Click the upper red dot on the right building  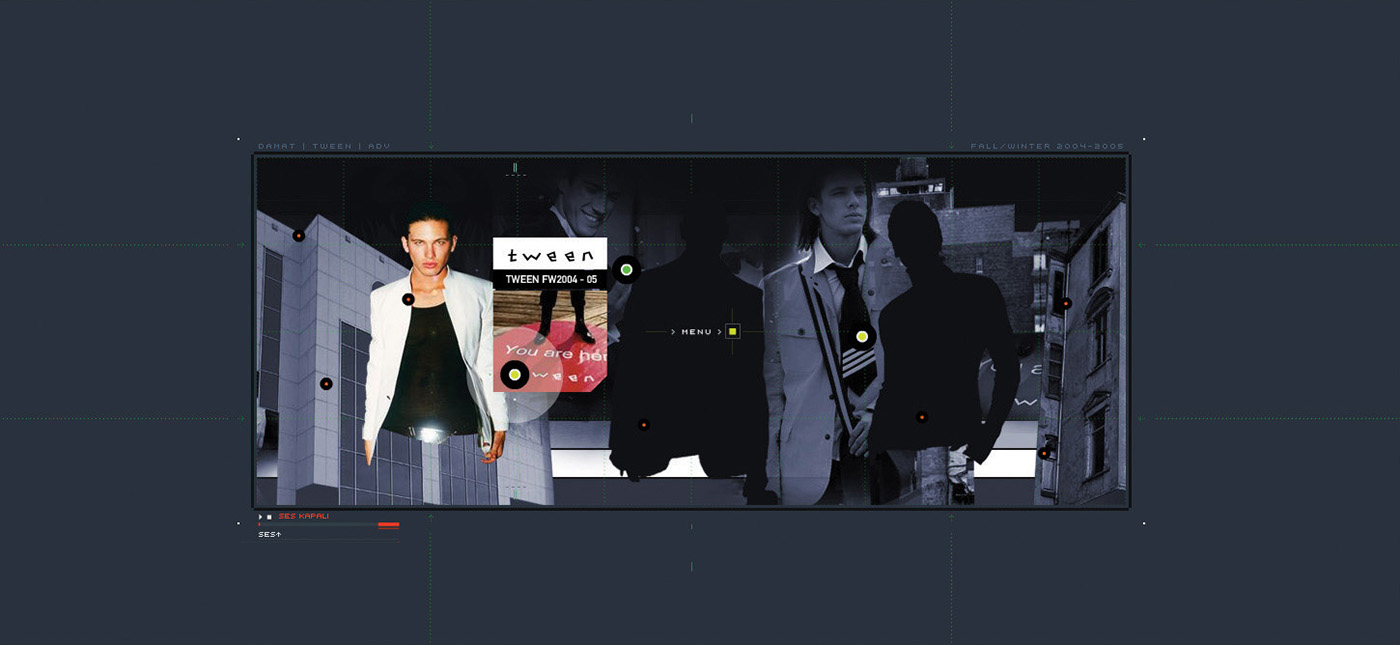pos(1066,303)
